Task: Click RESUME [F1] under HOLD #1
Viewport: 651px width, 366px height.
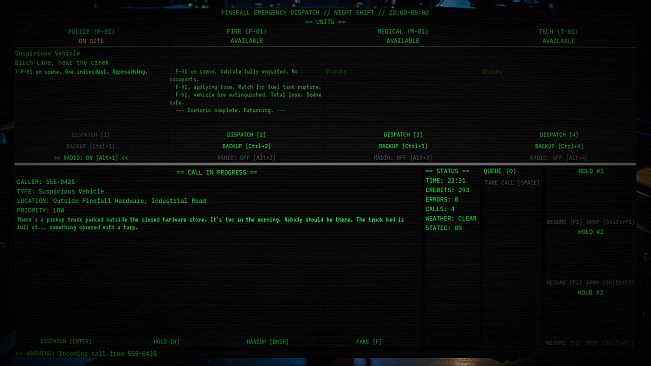Action: pos(564,222)
